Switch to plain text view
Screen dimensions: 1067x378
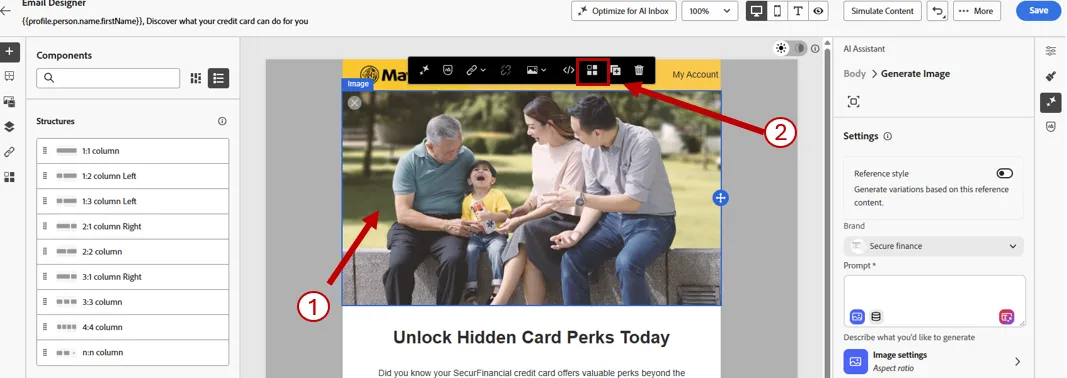[797, 11]
